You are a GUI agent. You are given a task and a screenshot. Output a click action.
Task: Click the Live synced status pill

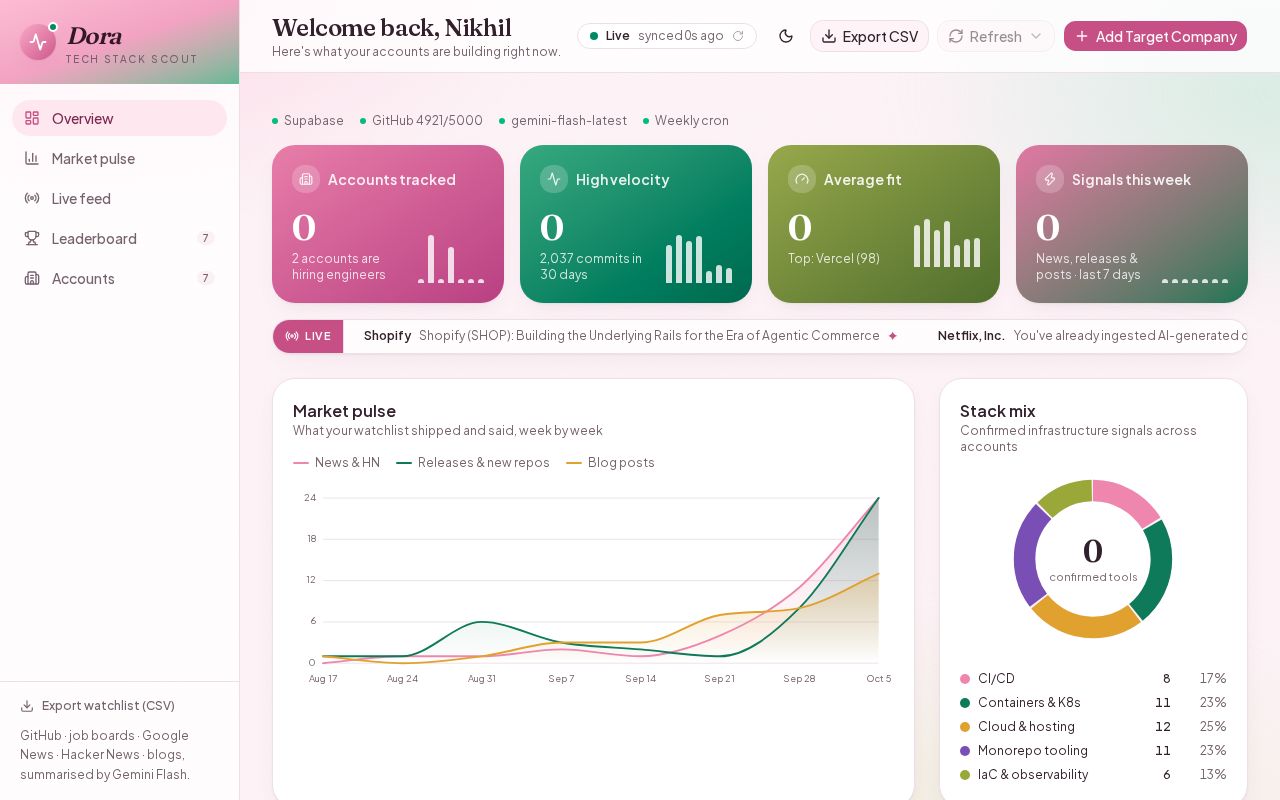point(667,36)
